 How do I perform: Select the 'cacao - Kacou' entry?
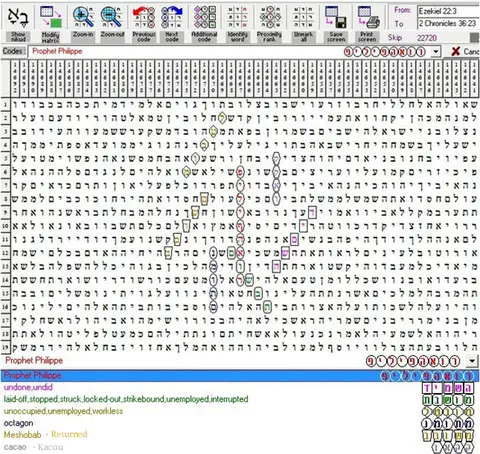pos(33,447)
